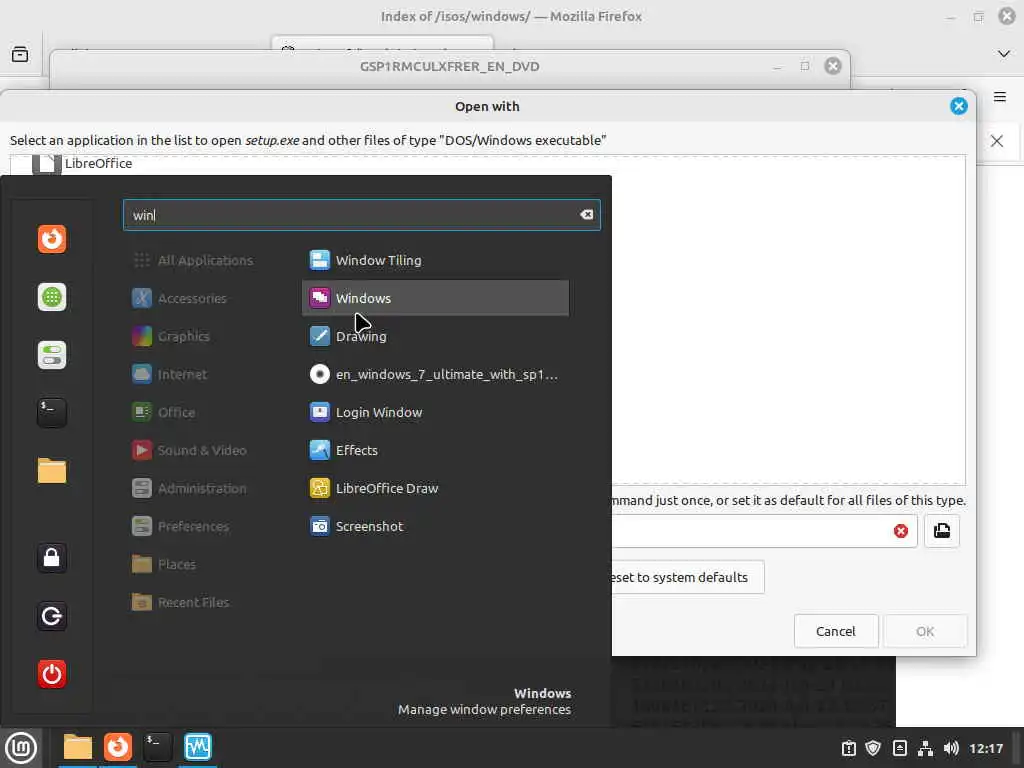Open the network connection tray icon

925,748
